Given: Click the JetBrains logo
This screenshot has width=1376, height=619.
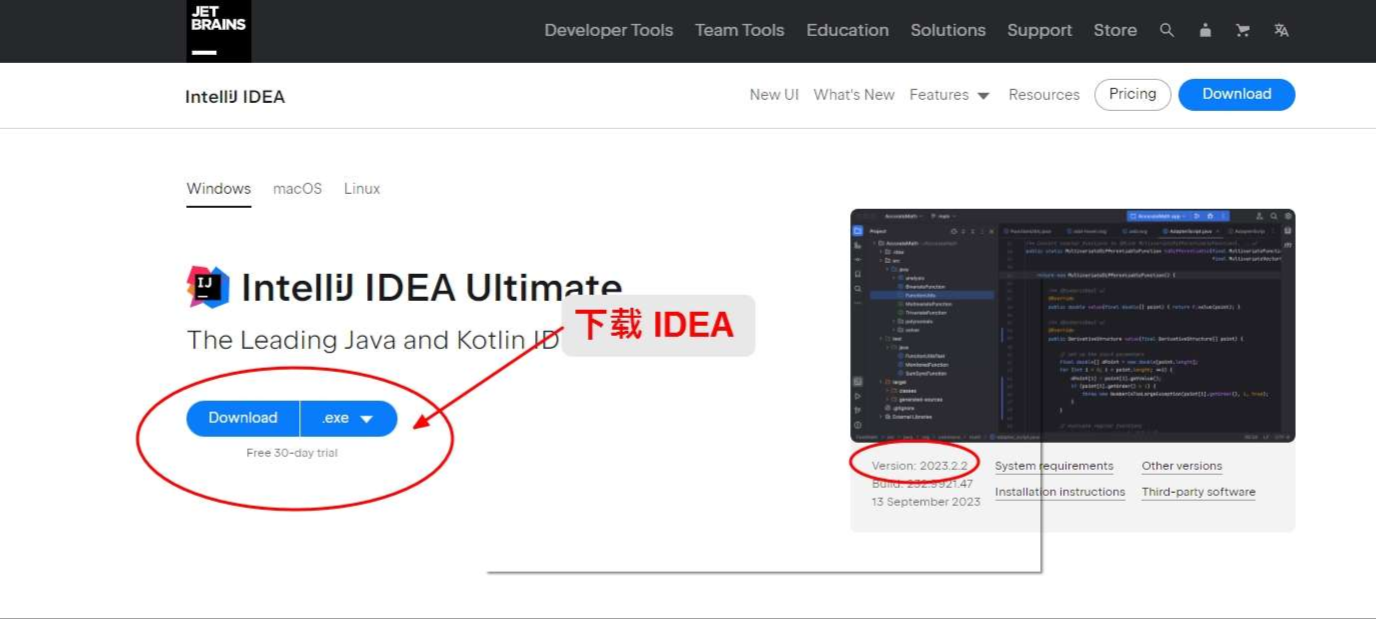Looking at the screenshot, I should 218,31.
